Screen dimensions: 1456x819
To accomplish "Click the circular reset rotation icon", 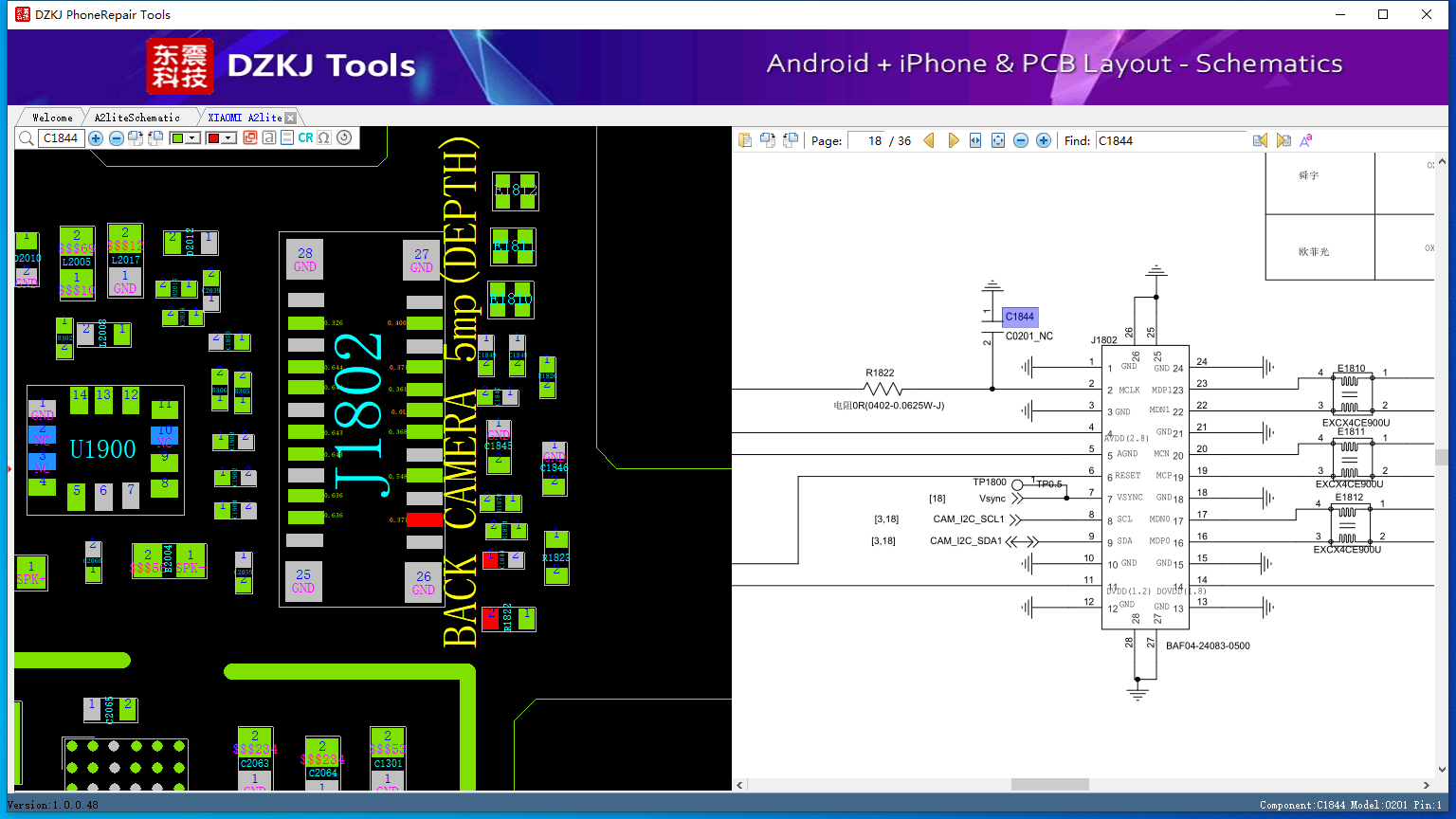I will pyautogui.click(x=344, y=138).
